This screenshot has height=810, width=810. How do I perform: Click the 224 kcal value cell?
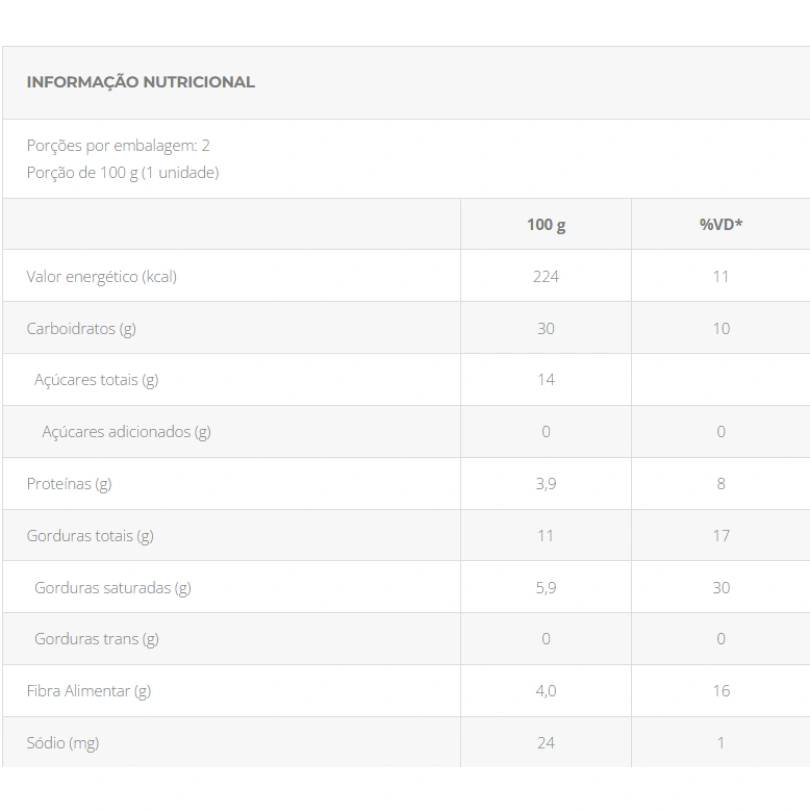click(x=546, y=277)
